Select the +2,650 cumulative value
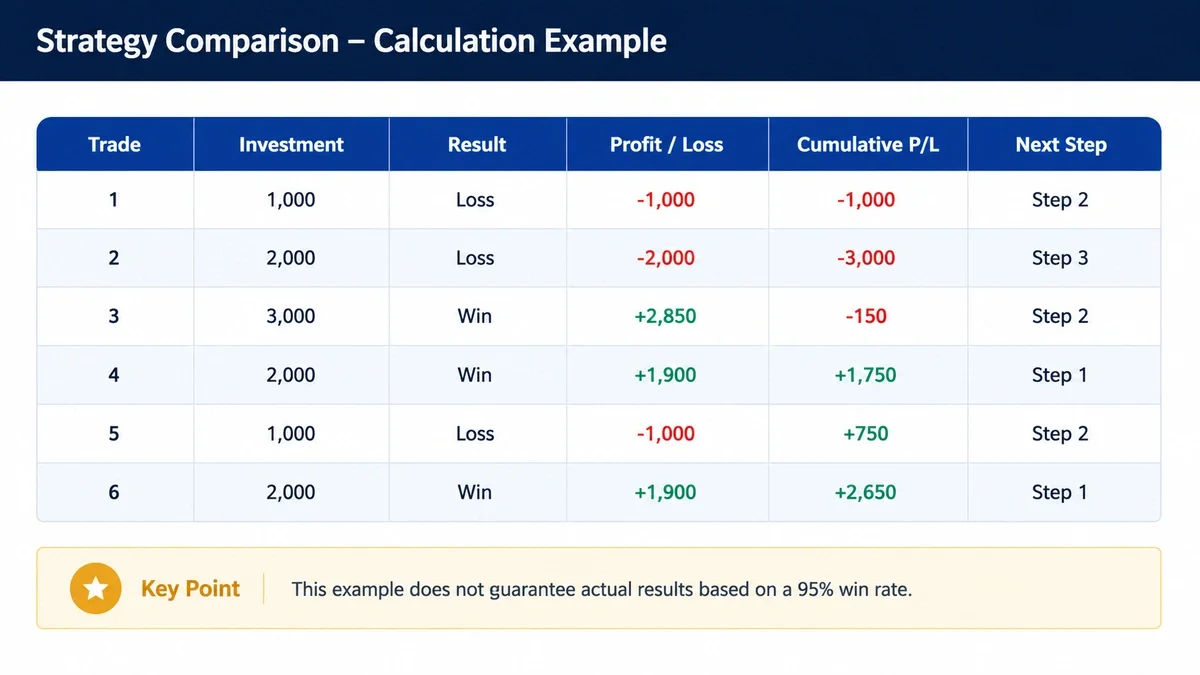 (x=866, y=492)
